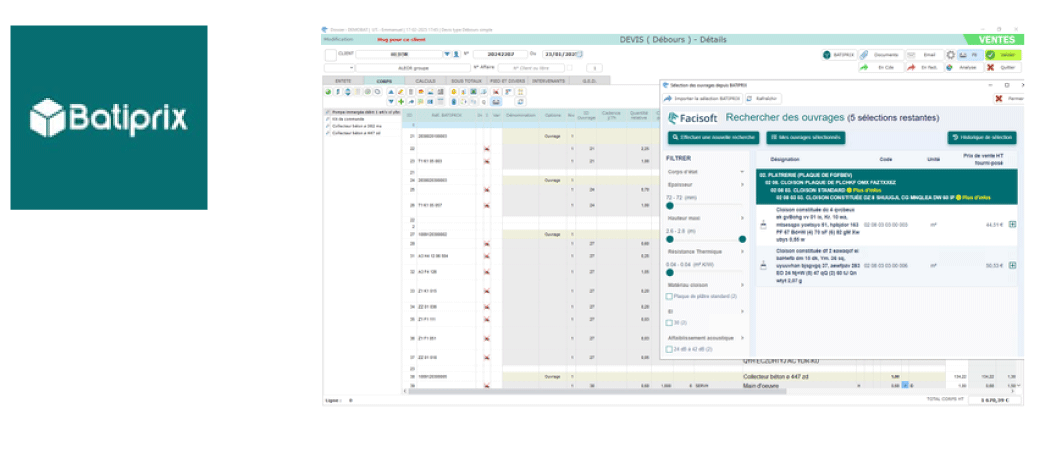
Task: Click the product icon of the 50,53 € cloison row
Action: click(x=764, y=266)
